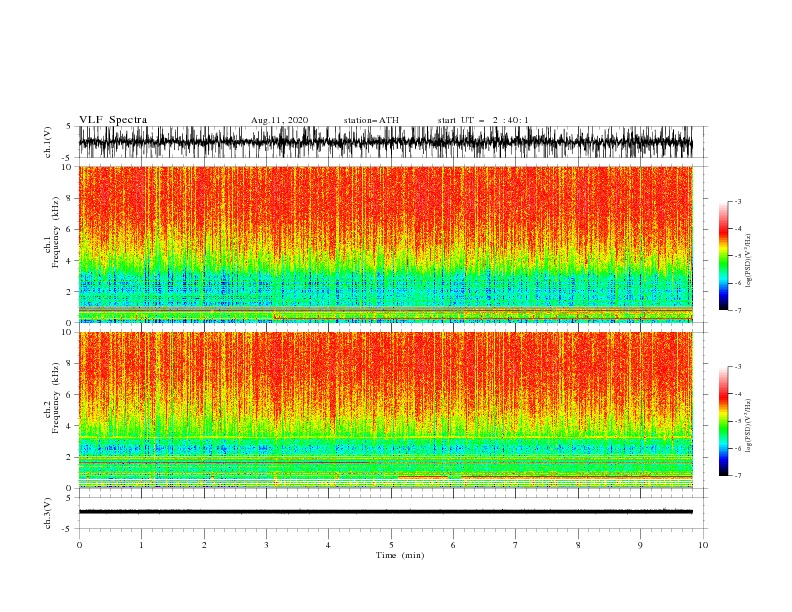Viewport: 792px width, 612px height.
Task: Click the ch.1 spectrogram panel
Action: tap(385, 244)
